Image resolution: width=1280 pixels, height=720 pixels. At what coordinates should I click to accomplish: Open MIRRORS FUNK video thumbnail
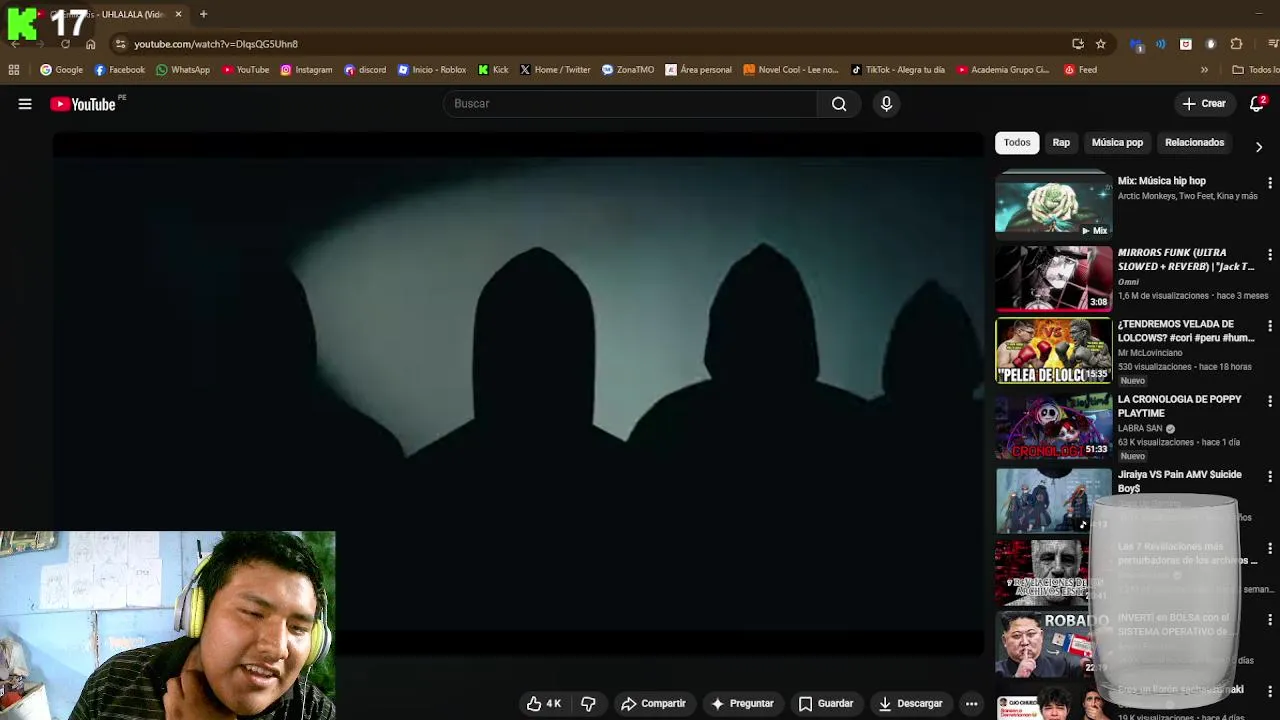[x=1053, y=278]
